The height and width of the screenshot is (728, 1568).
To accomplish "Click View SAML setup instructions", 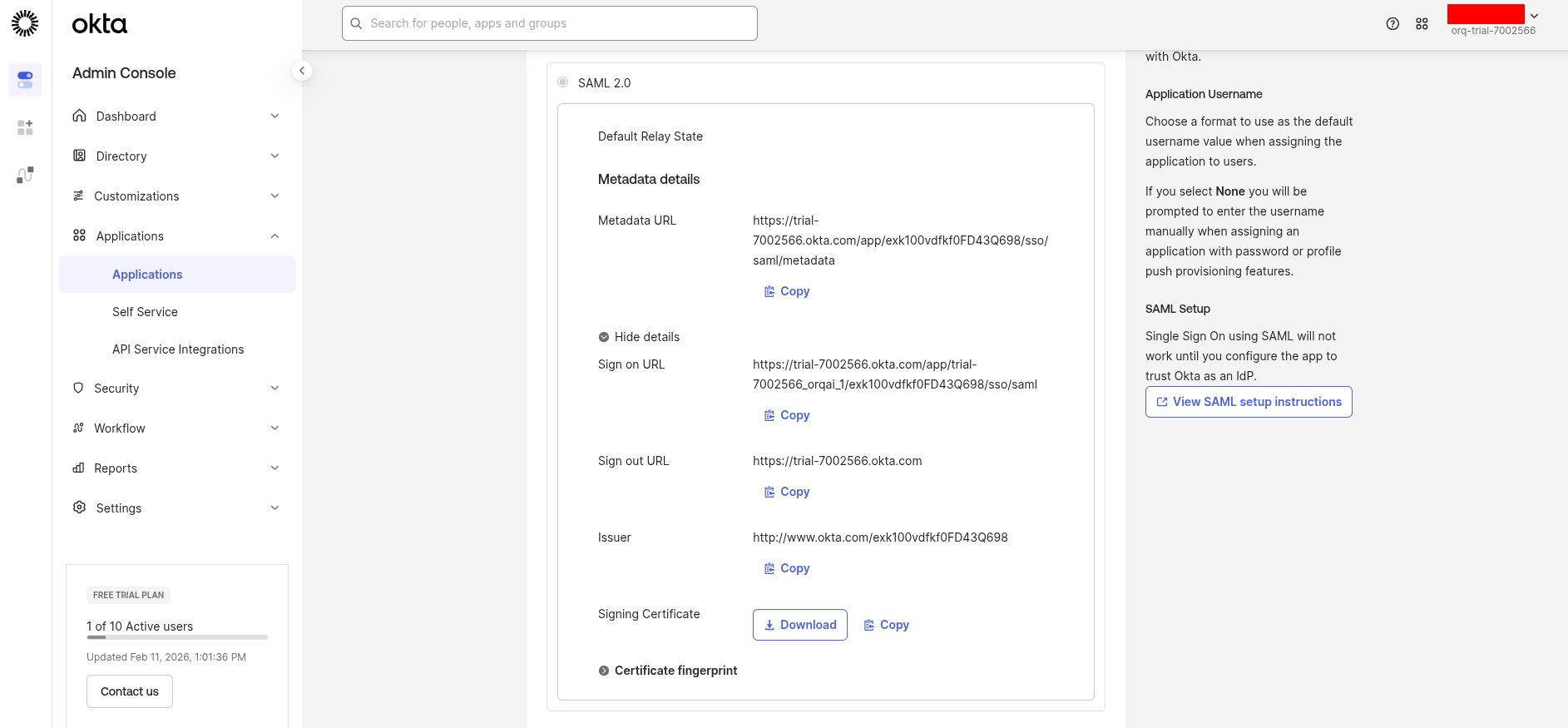I will tap(1249, 402).
